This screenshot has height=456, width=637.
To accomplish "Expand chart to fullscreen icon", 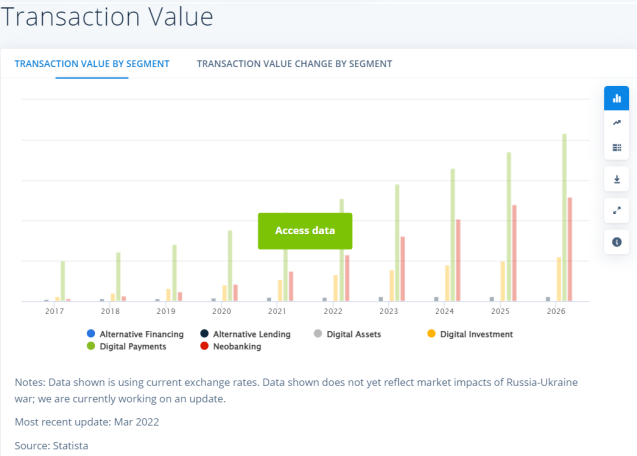I will click(616, 210).
